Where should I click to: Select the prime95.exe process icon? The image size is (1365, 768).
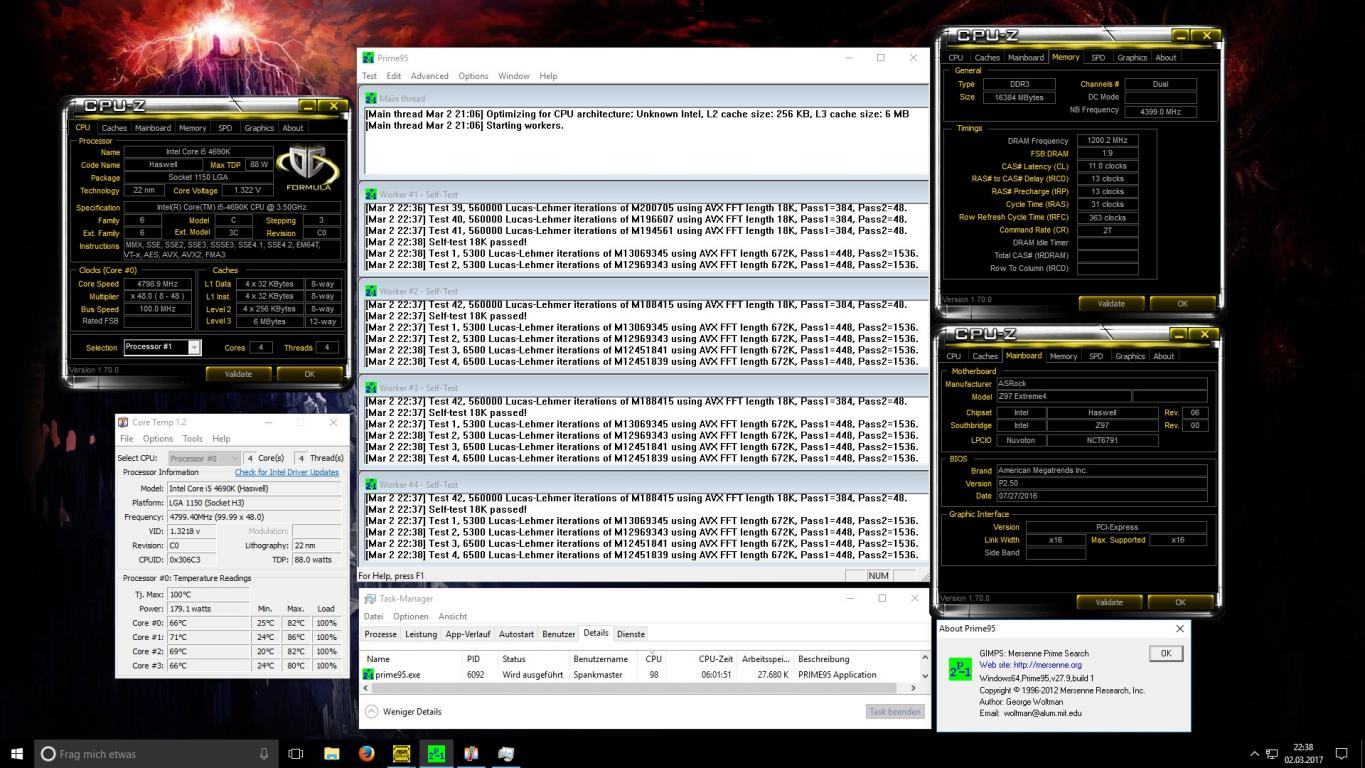[368, 675]
